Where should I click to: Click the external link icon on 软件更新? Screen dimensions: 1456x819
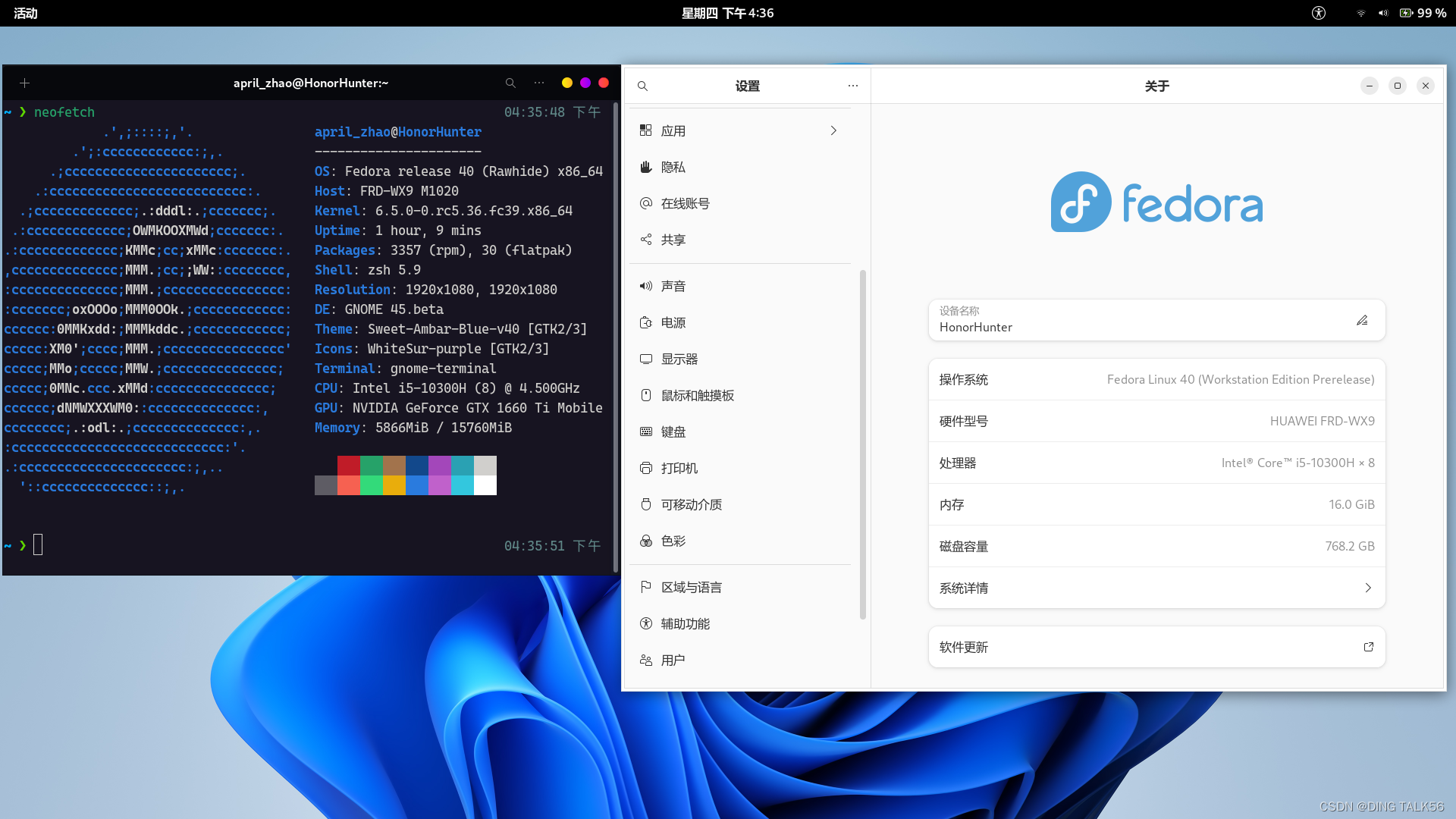click(1369, 647)
